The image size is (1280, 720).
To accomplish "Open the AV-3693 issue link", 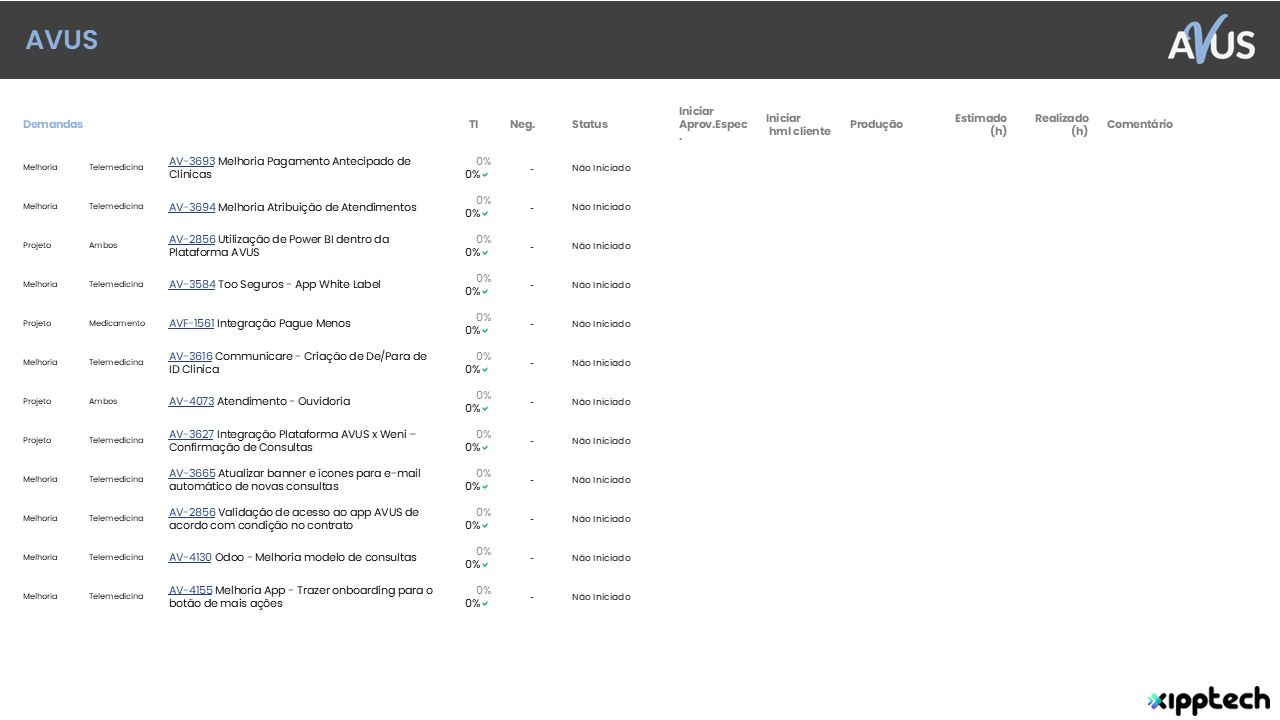I will tap(192, 161).
